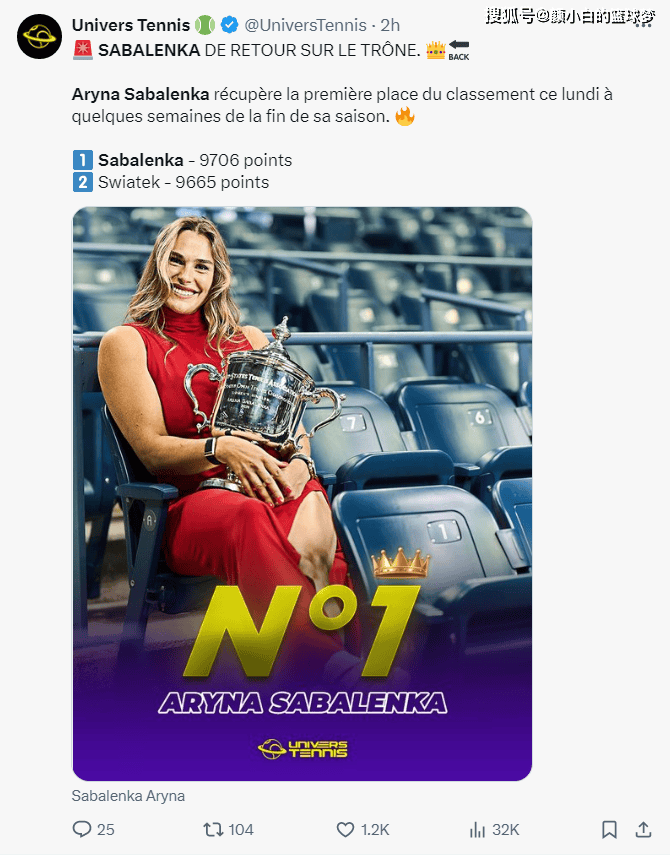Bookmark this tweet

click(609, 829)
